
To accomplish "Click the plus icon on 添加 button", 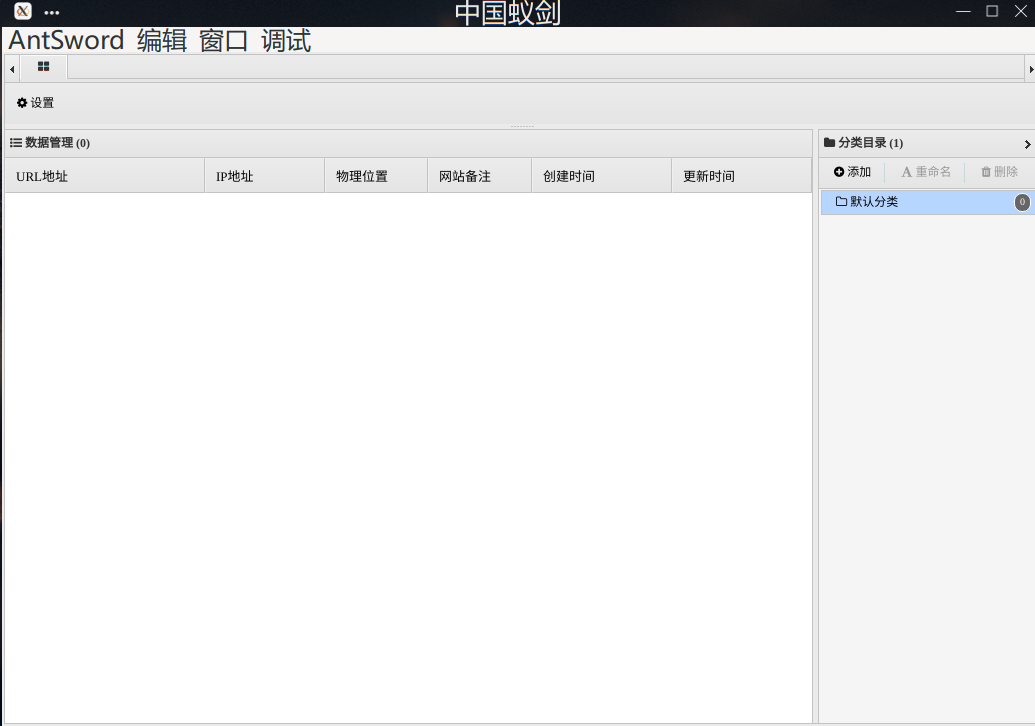I will (840, 171).
